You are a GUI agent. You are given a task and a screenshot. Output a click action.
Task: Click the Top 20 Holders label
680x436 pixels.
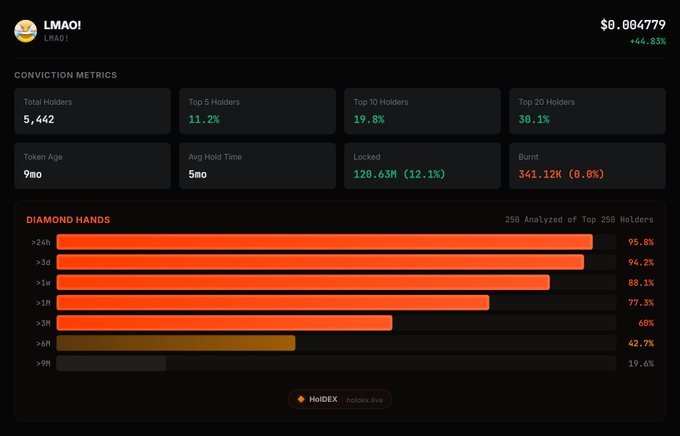point(546,102)
